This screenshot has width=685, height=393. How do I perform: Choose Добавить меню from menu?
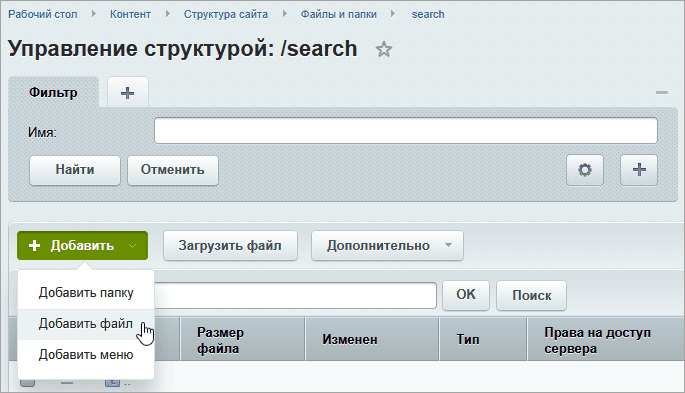click(x=86, y=355)
